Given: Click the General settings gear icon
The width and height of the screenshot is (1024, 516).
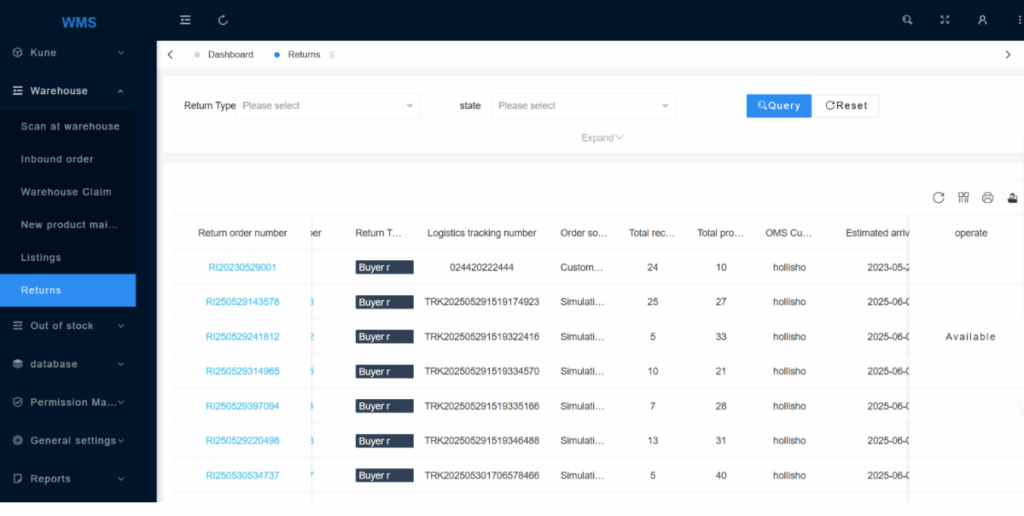Looking at the screenshot, I should (x=18, y=440).
